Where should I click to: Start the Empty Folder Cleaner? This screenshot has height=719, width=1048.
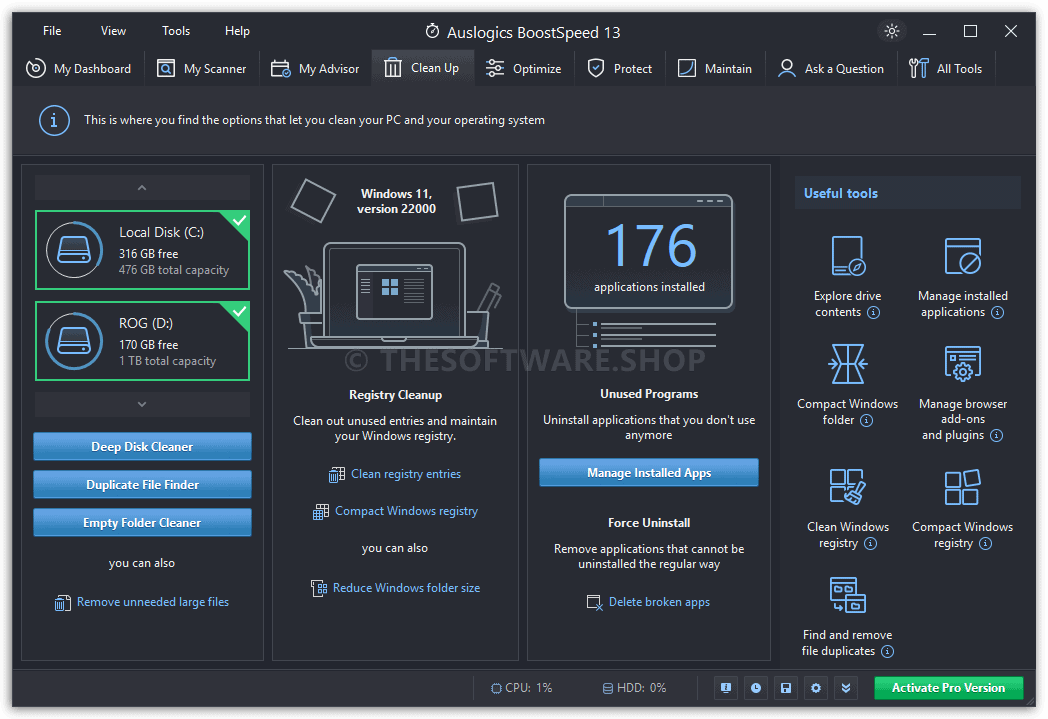142,523
